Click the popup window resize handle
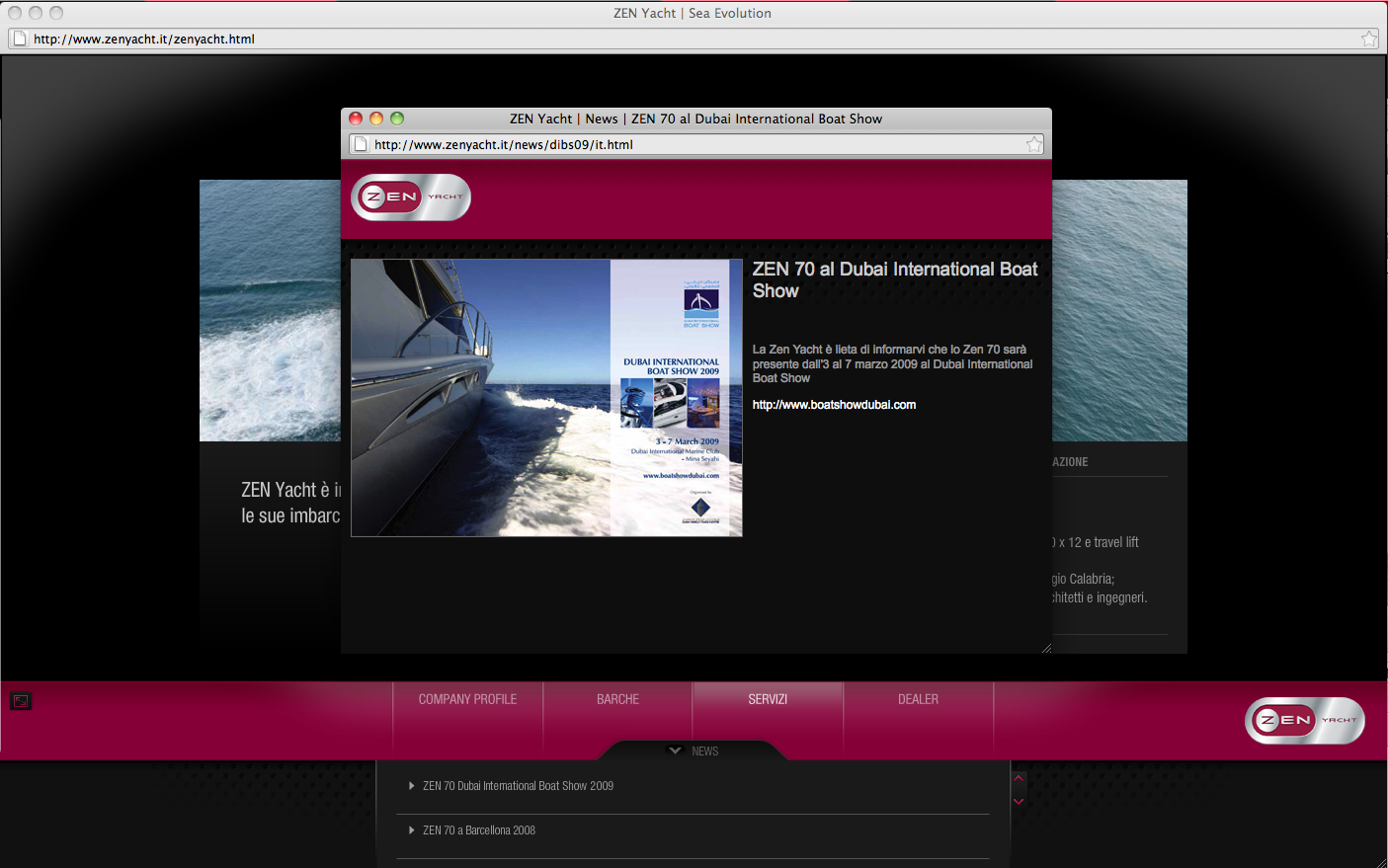The height and width of the screenshot is (868, 1388). 1046,648
